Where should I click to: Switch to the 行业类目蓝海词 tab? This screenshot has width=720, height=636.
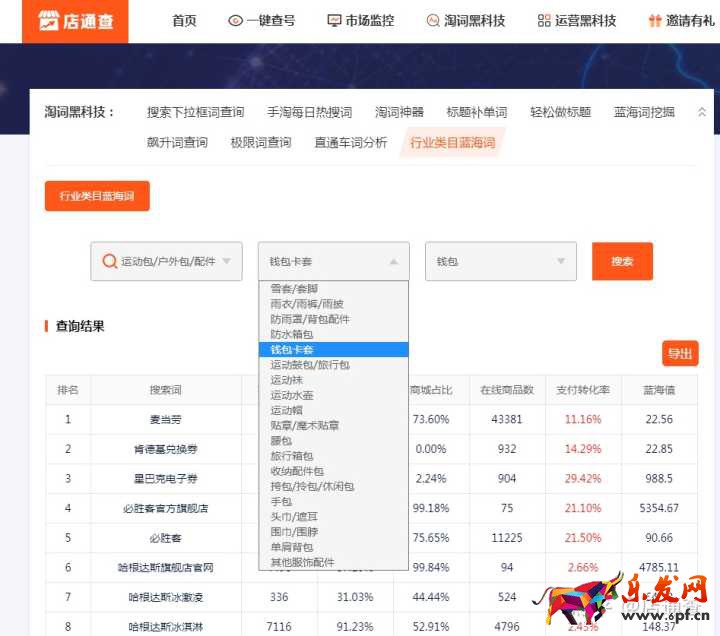click(452, 142)
